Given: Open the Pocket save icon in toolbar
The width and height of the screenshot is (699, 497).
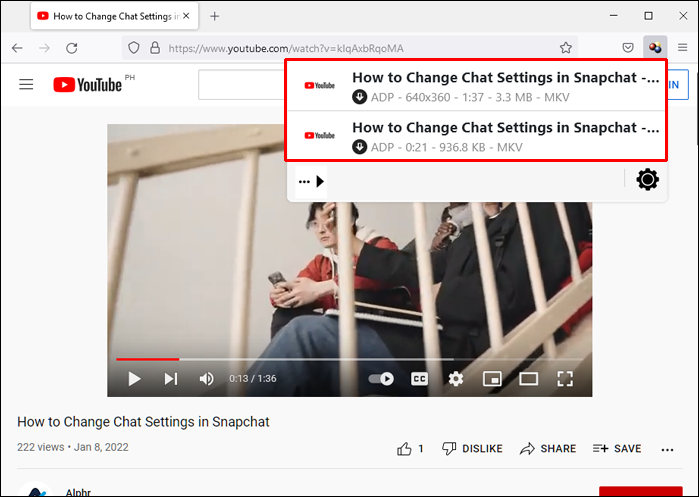Looking at the screenshot, I should (628, 47).
